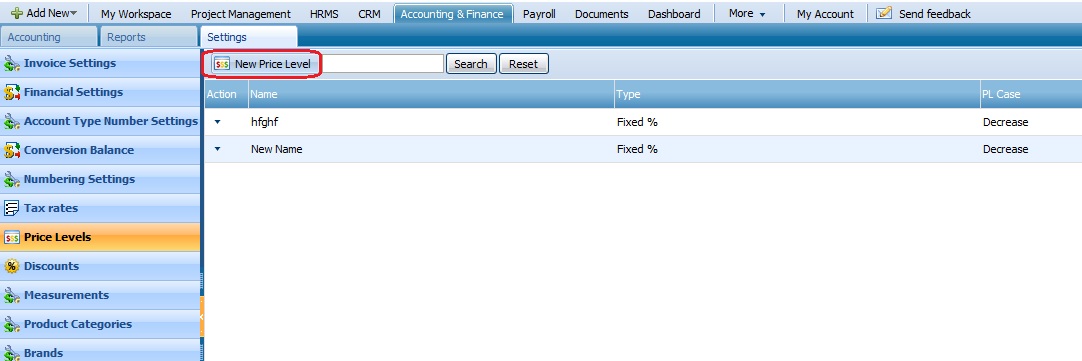Go to My Workspace

(x=136, y=14)
